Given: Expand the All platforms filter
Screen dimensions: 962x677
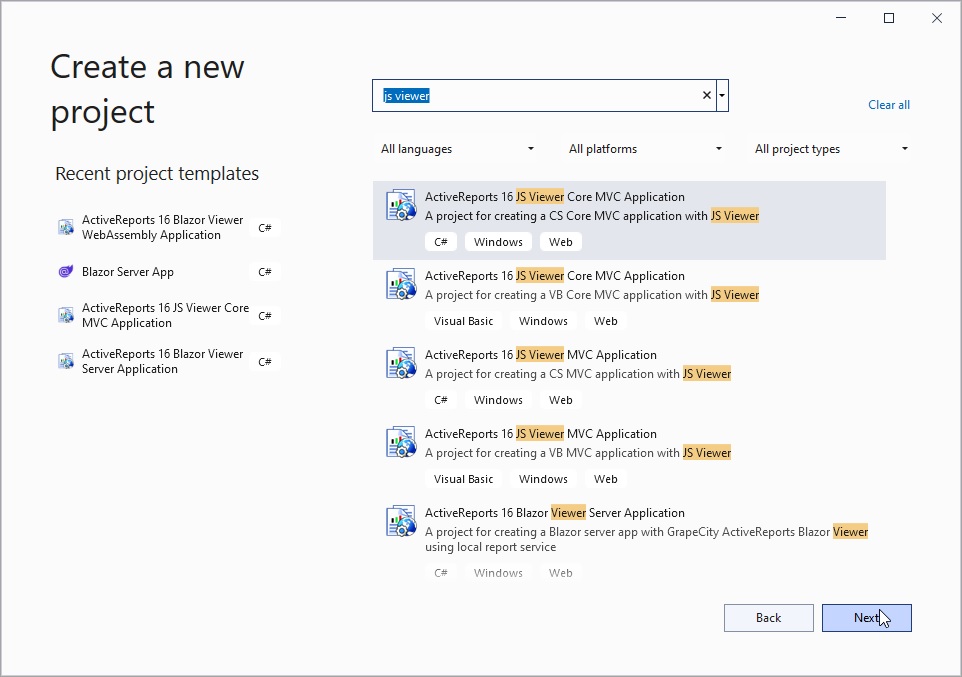Looking at the screenshot, I should pos(645,149).
